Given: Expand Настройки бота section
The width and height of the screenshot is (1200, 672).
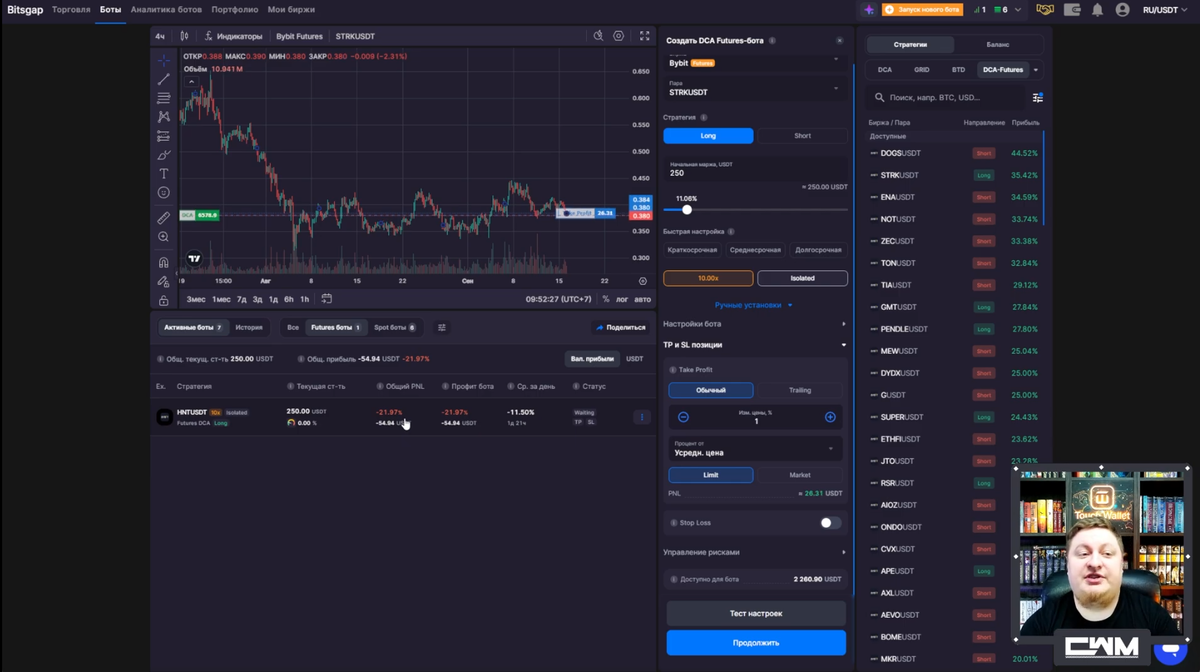Looking at the screenshot, I should tap(755, 324).
